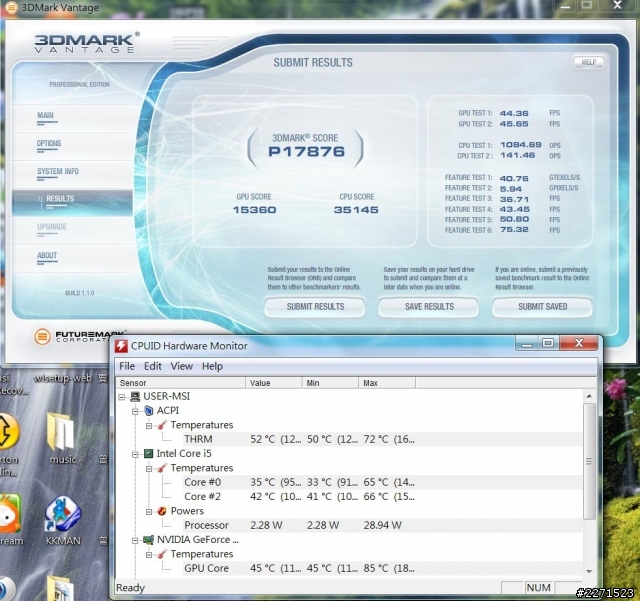This screenshot has width=640, height=601.
Task: Click thermometer icon under ACPI Temperatures
Action: pyautogui.click(x=162, y=425)
